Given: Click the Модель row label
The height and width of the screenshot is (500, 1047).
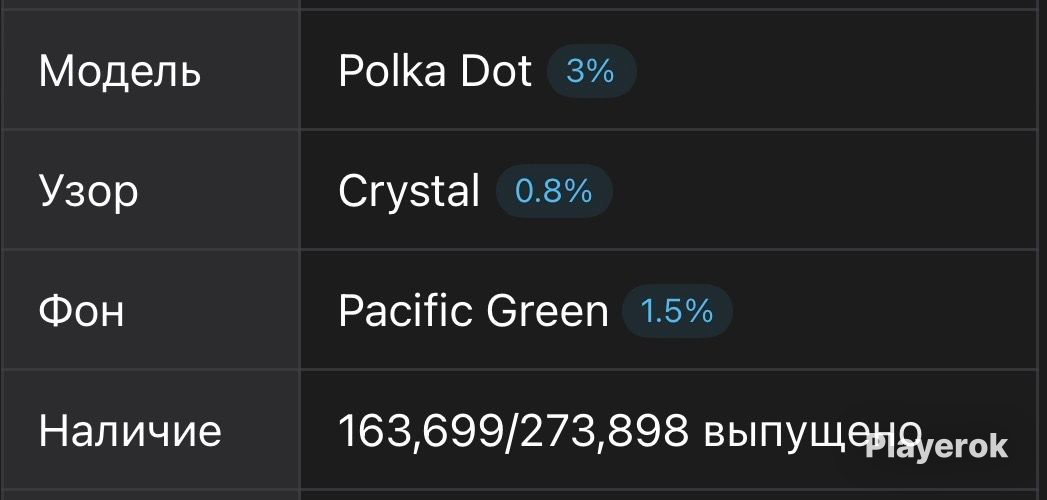Looking at the screenshot, I should tap(120, 71).
